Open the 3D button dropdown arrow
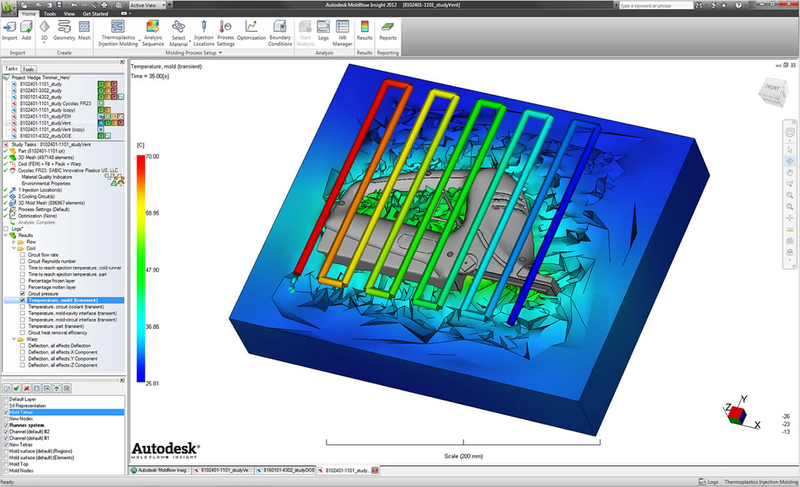Viewport: 800px width, 487px height. tap(44, 43)
